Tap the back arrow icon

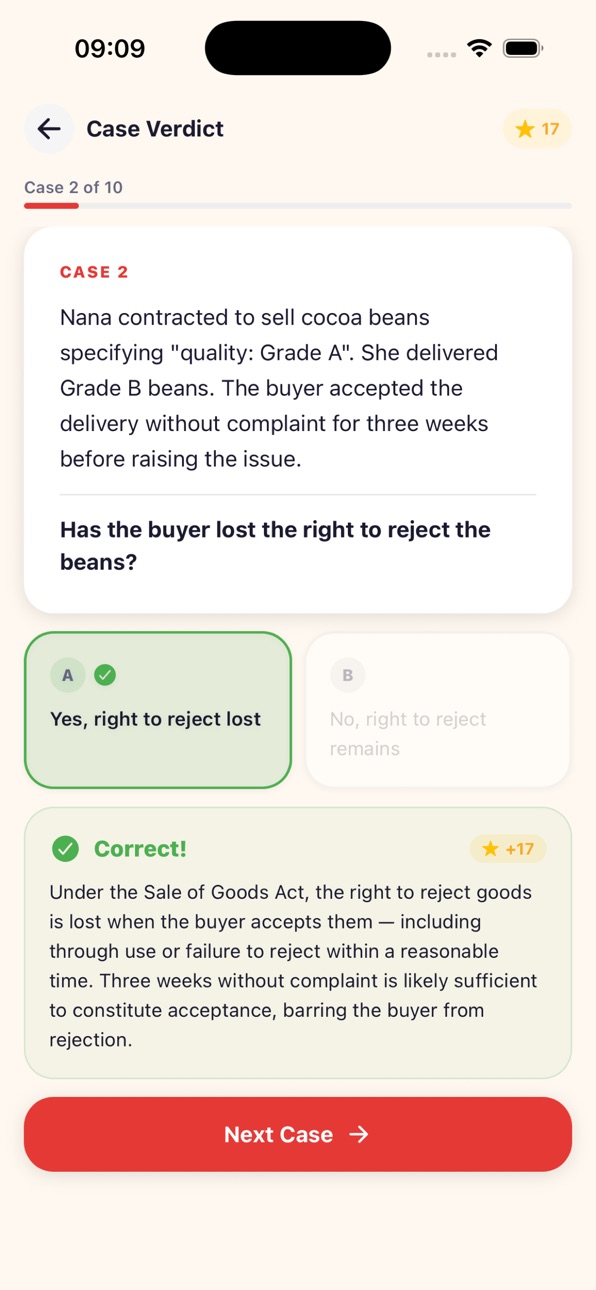pyautogui.click(x=49, y=128)
